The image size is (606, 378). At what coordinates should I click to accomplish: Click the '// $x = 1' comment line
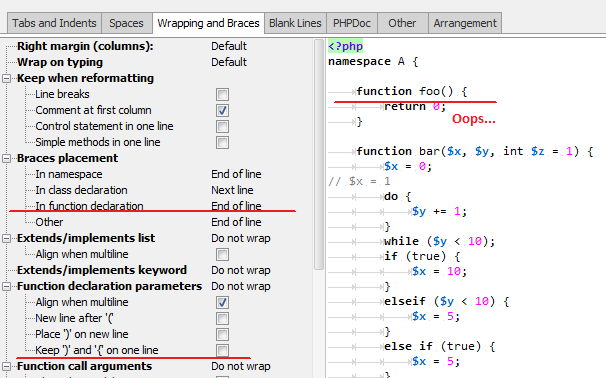coord(359,181)
